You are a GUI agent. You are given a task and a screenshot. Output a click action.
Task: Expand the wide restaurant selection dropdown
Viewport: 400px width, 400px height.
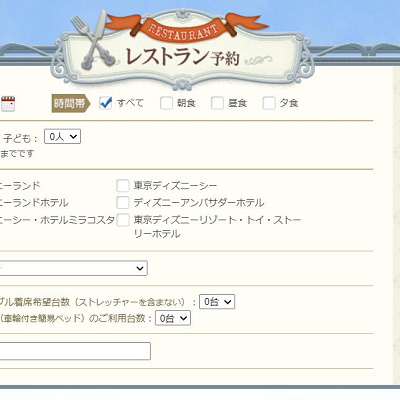[x=73, y=268]
